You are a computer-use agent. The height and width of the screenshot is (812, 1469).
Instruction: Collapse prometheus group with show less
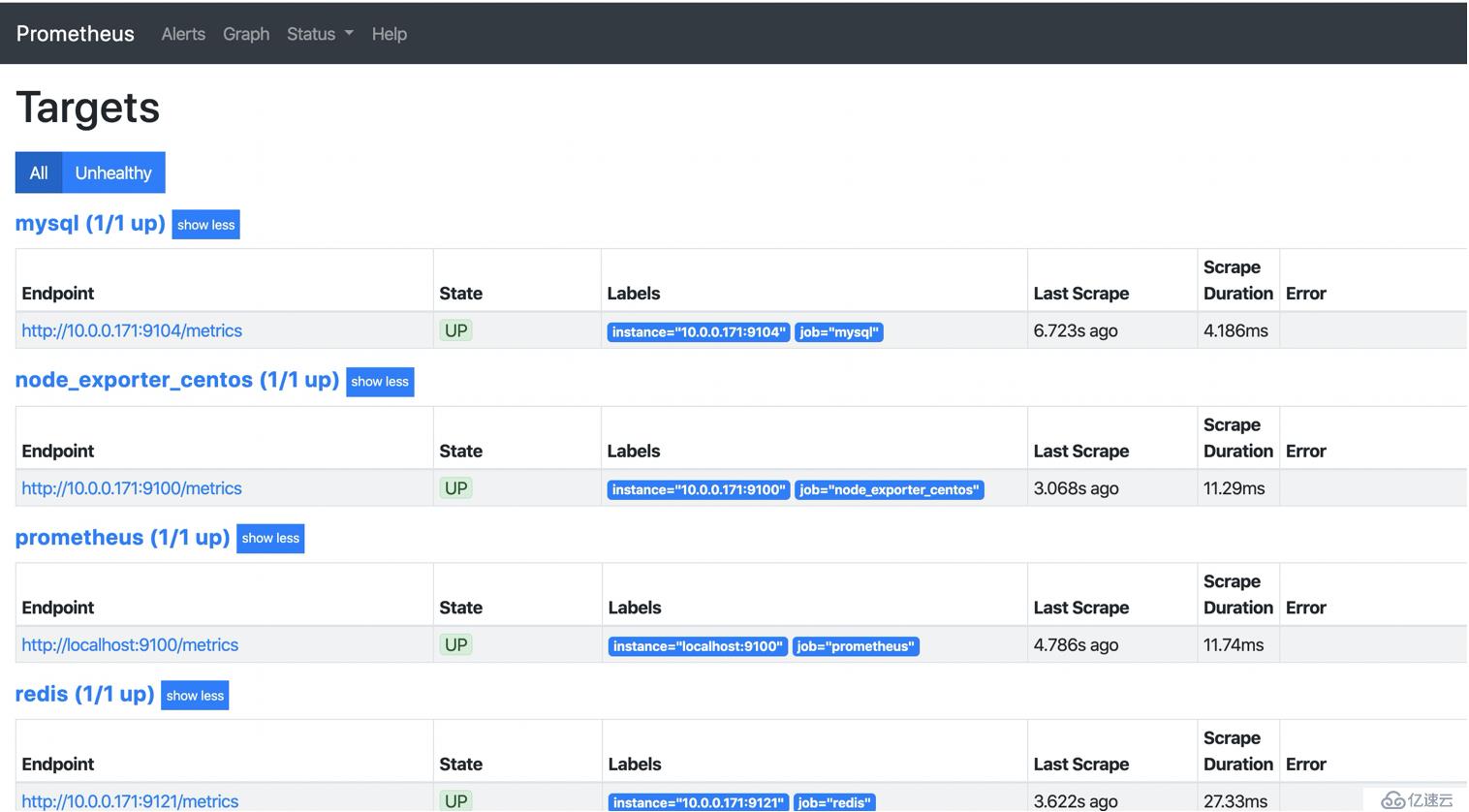point(270,539)
